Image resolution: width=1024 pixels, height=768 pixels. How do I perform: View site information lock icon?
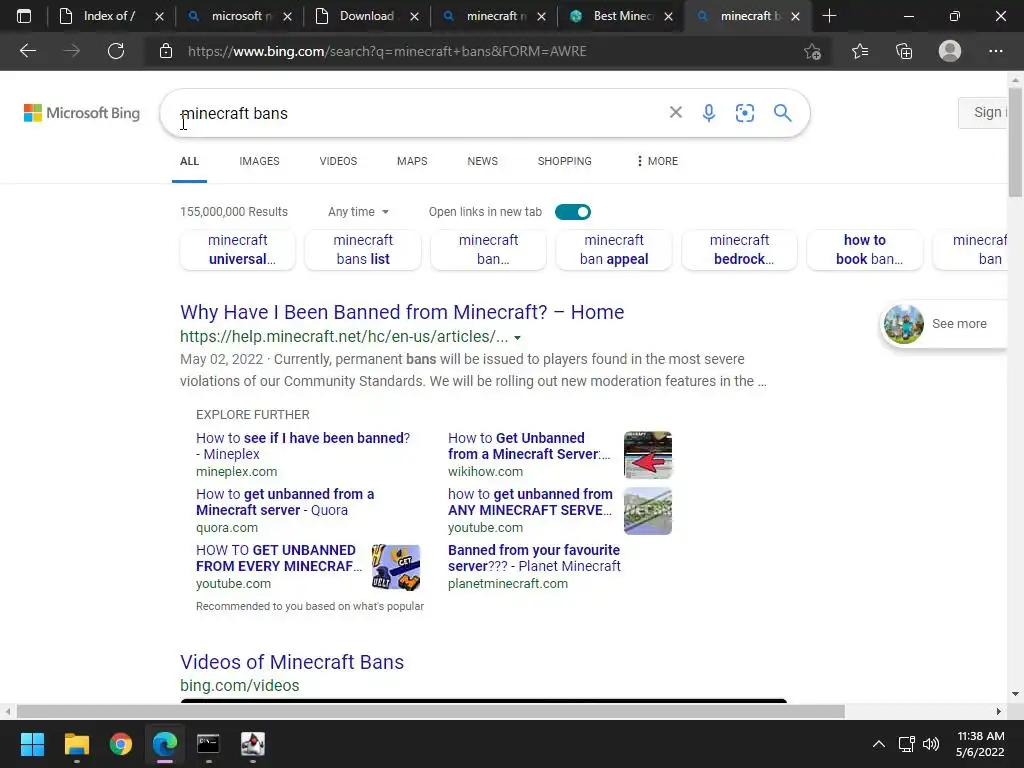(x=166, y=51)
